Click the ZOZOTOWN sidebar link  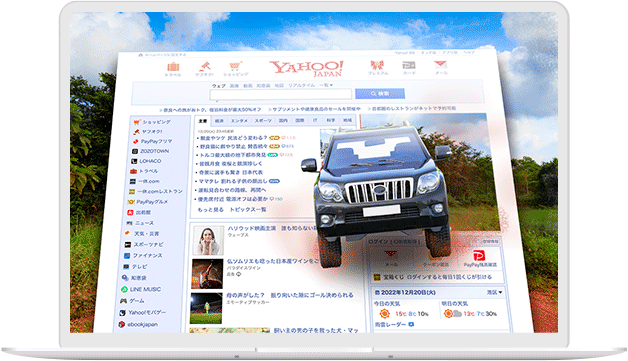click(x=154, y=151)
